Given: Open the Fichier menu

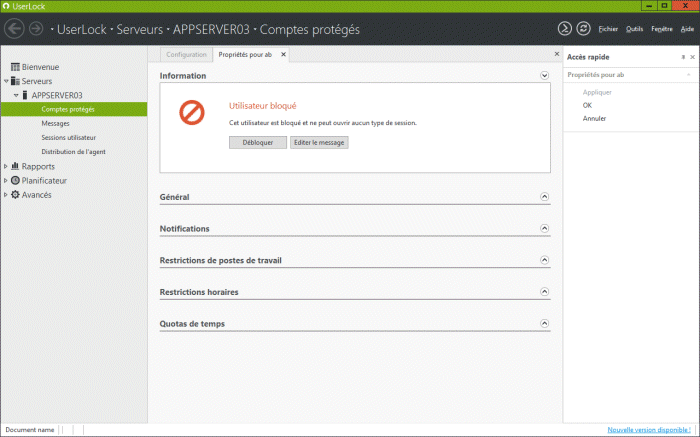Looking at the screenshot, I should tap(608, 29).
